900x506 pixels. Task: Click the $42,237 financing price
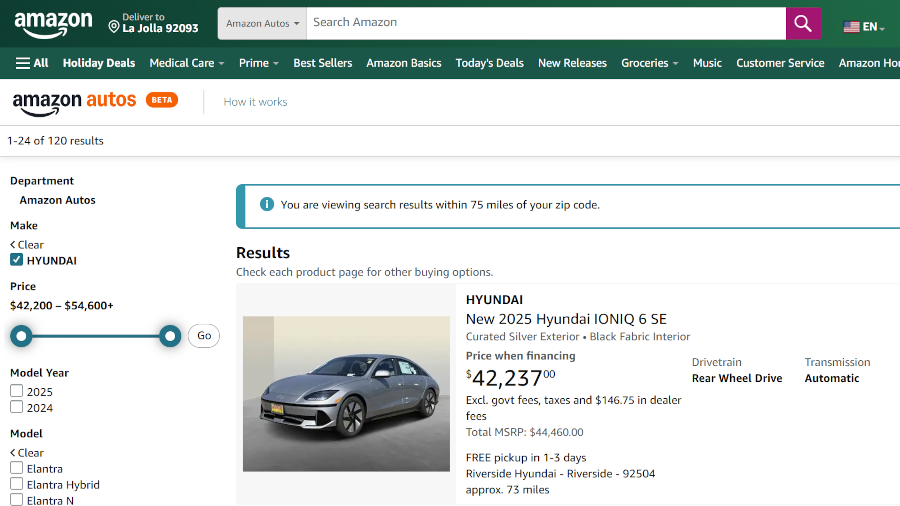(x=510, y=377)
